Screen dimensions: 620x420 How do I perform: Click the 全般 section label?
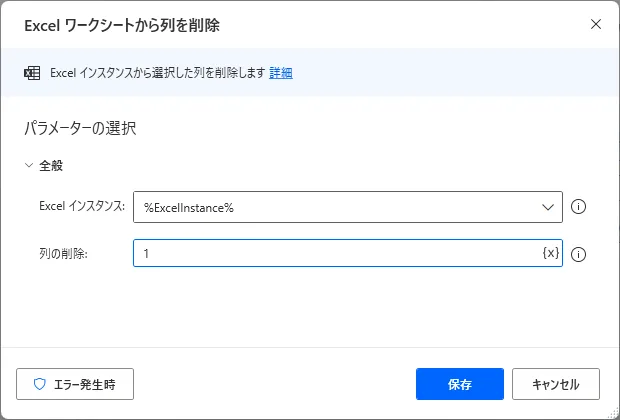point(52,166)
